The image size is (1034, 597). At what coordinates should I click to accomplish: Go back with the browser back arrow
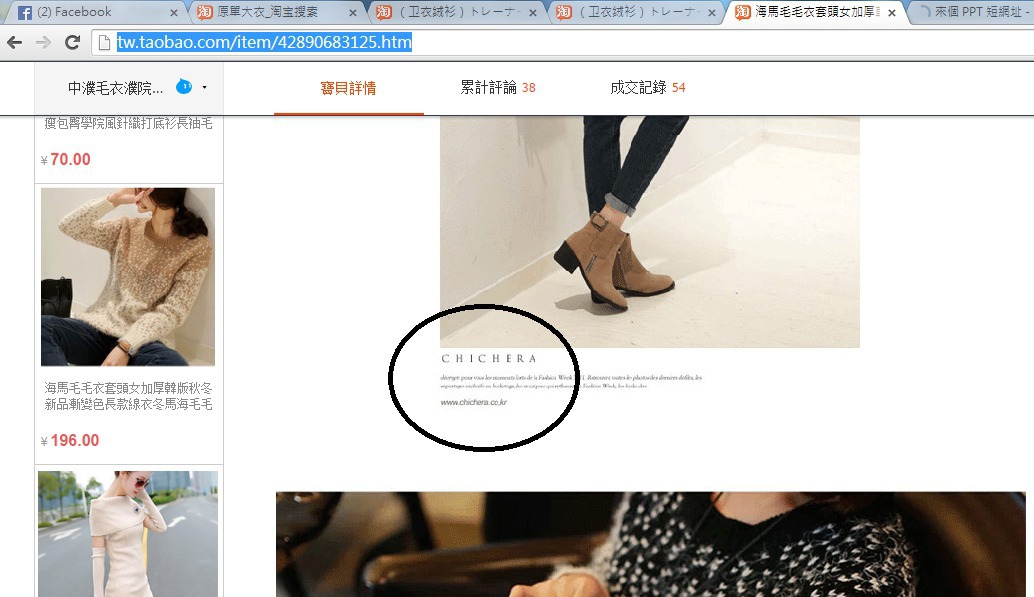pyautogui.click(x=14, y=42)
